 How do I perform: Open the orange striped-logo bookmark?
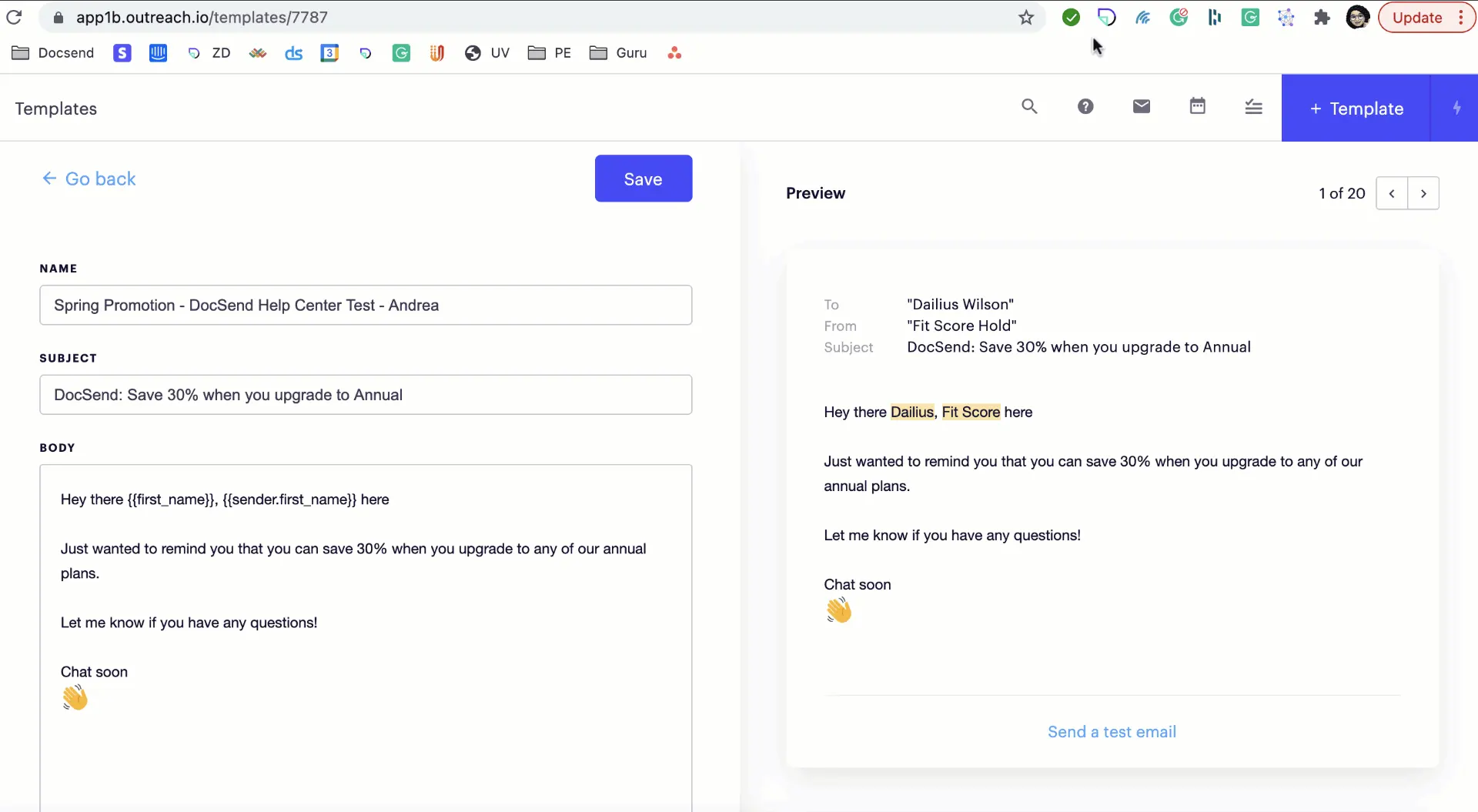(436, 52)
